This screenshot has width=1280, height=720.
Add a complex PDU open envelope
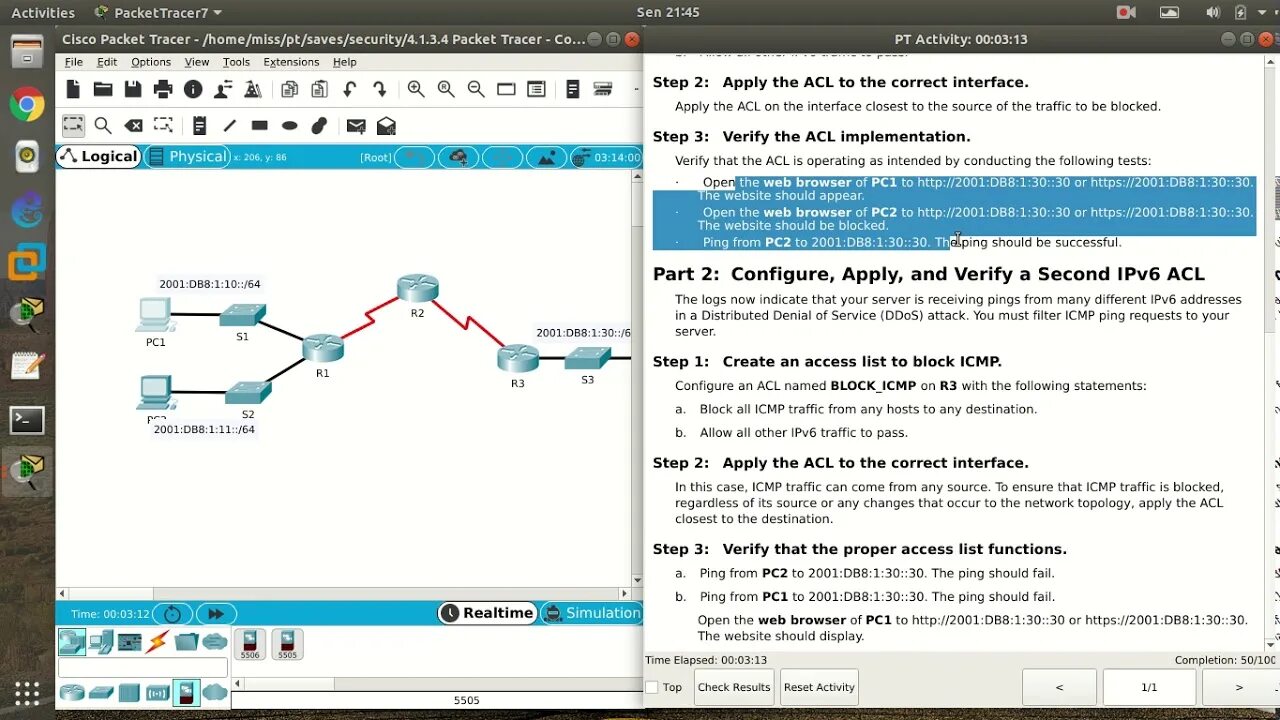pyautogui.click(x=386, y=126)
